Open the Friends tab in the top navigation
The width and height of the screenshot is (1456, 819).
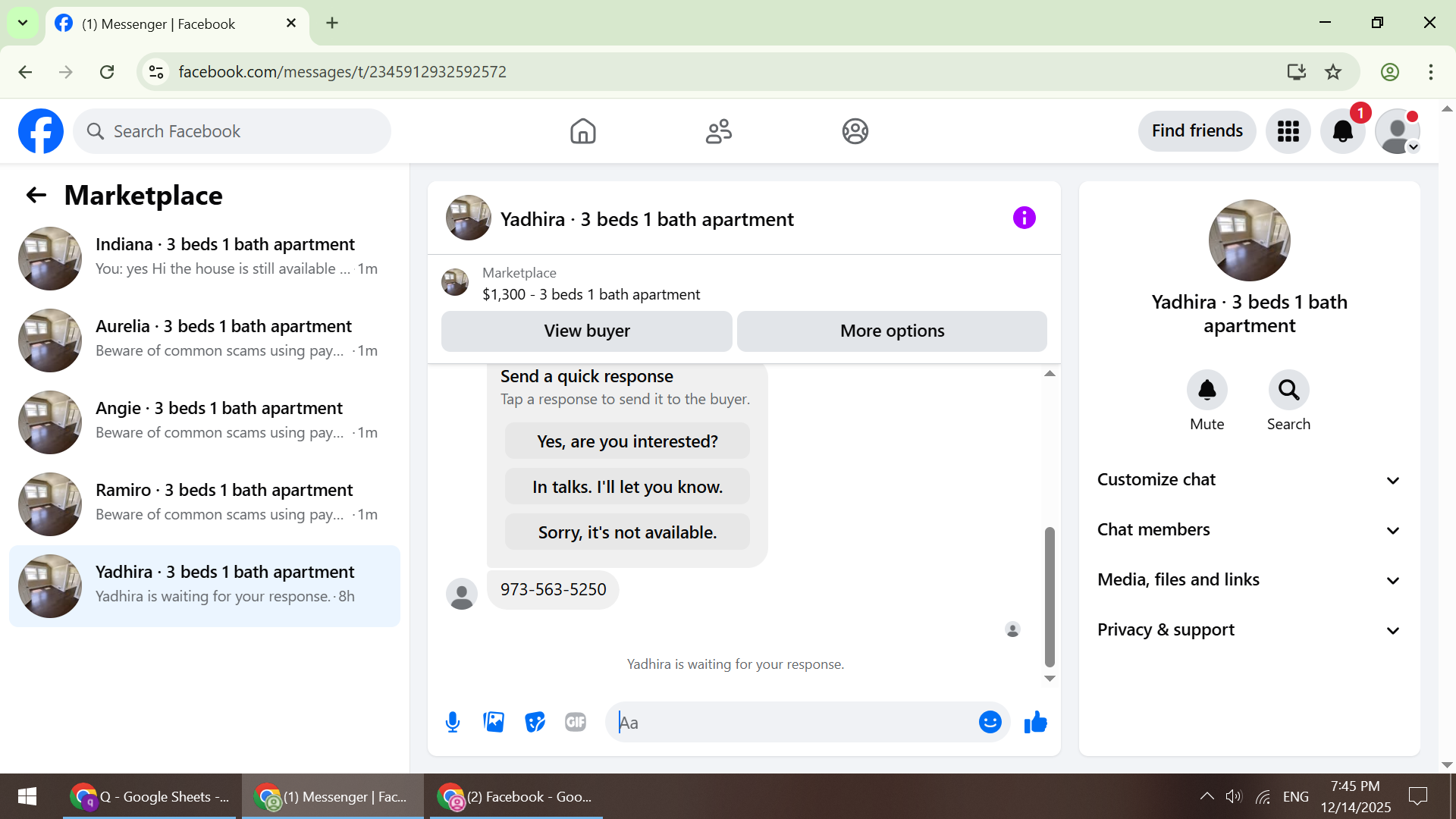point(718,131)
